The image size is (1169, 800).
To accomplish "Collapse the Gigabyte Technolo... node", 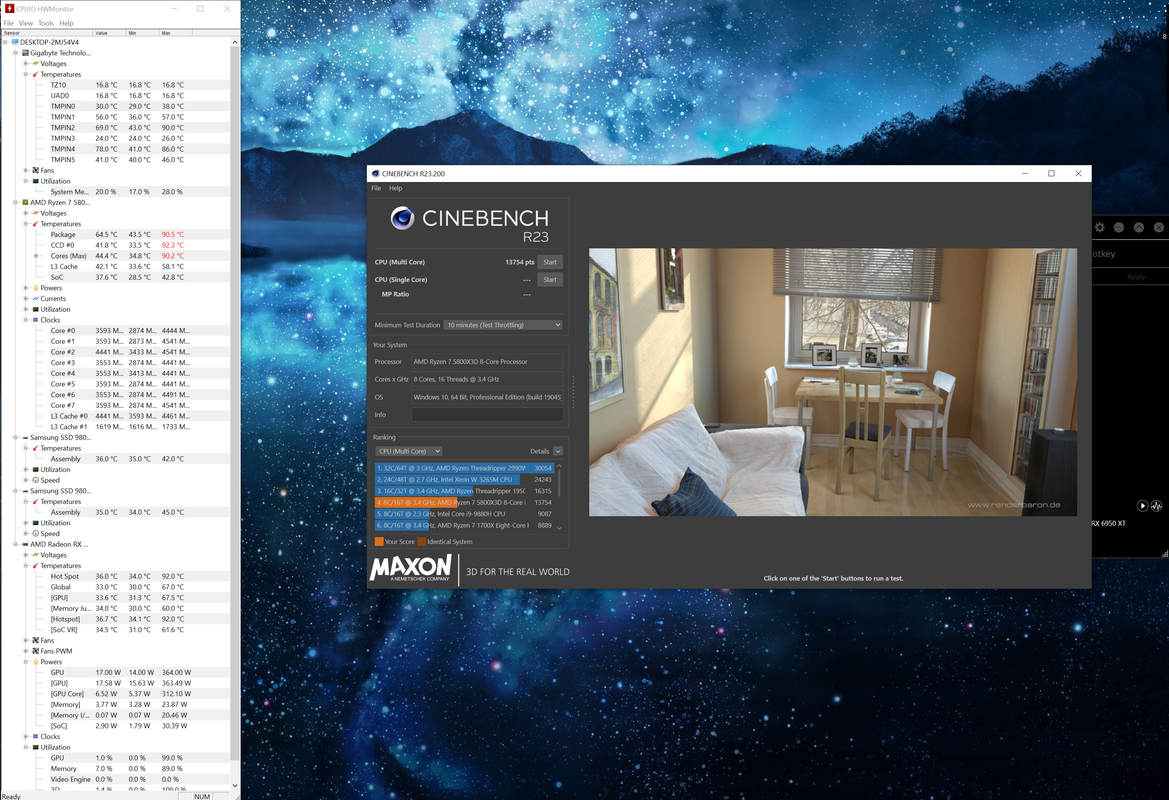I will pyautogui.click(x=15, y=53).
